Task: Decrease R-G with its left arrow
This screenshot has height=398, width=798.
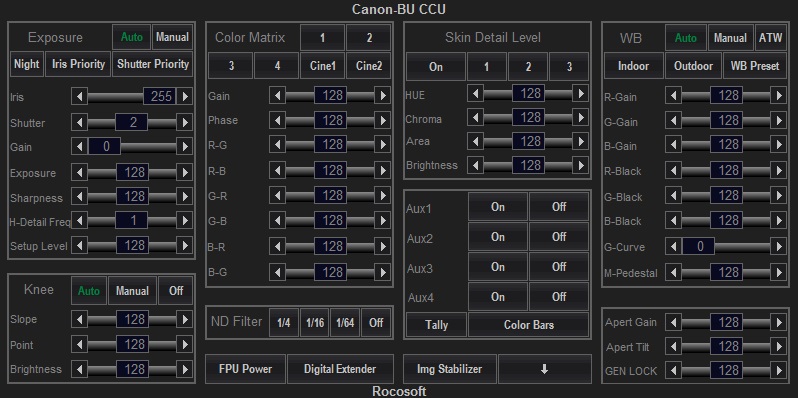Action: tap(277, 145)
